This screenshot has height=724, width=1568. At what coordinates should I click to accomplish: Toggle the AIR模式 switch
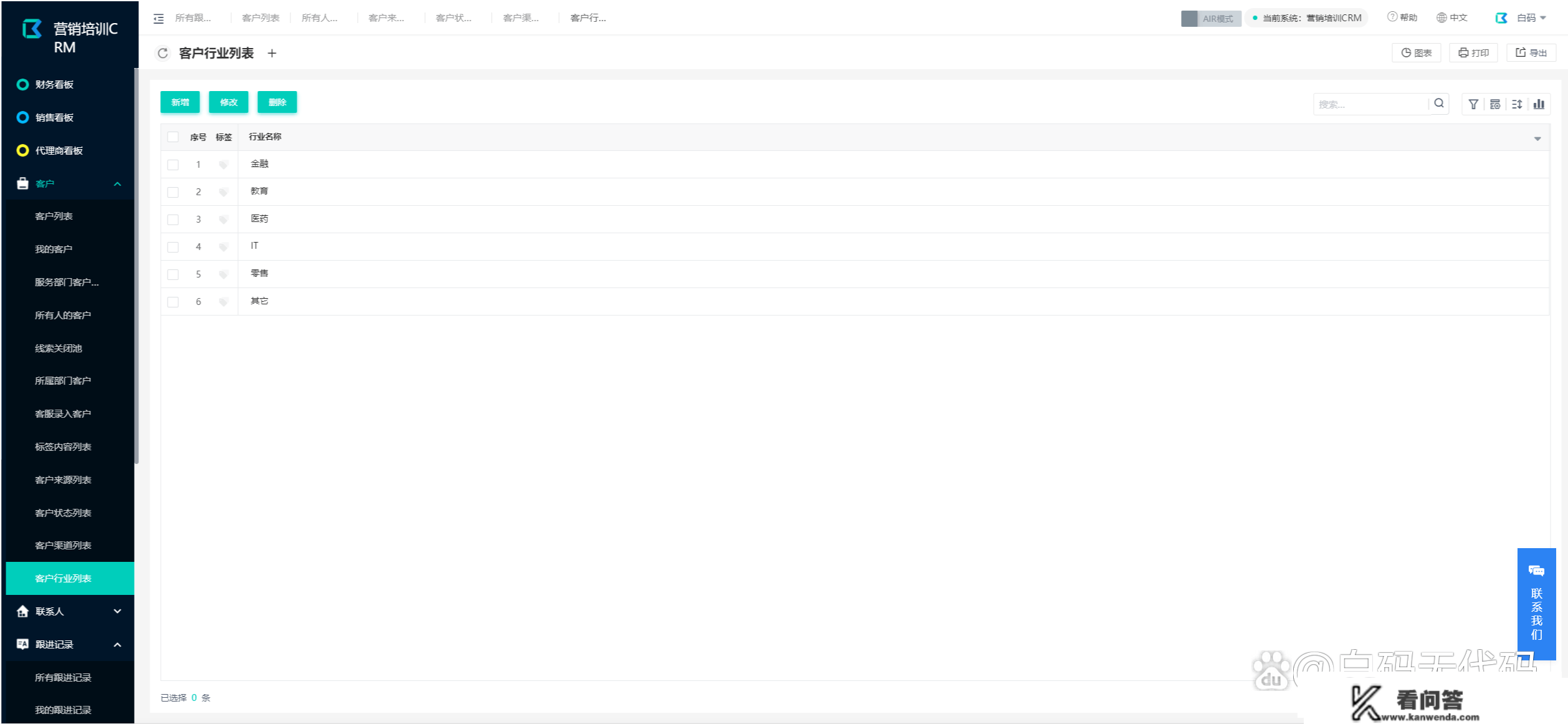click(1210, 18)
